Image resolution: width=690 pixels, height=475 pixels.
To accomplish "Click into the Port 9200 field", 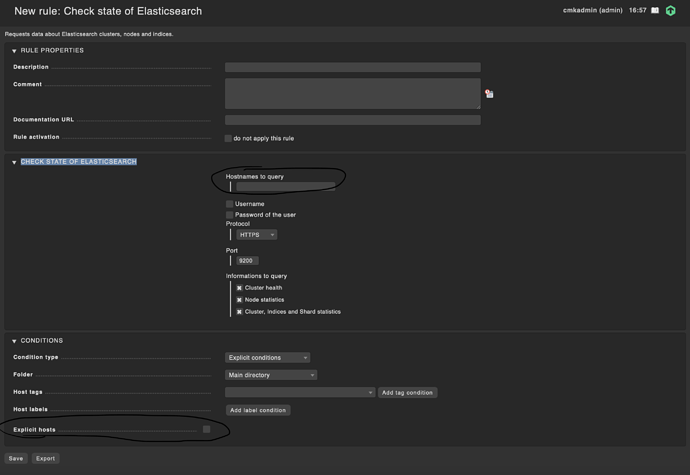I will pos(247,261).
